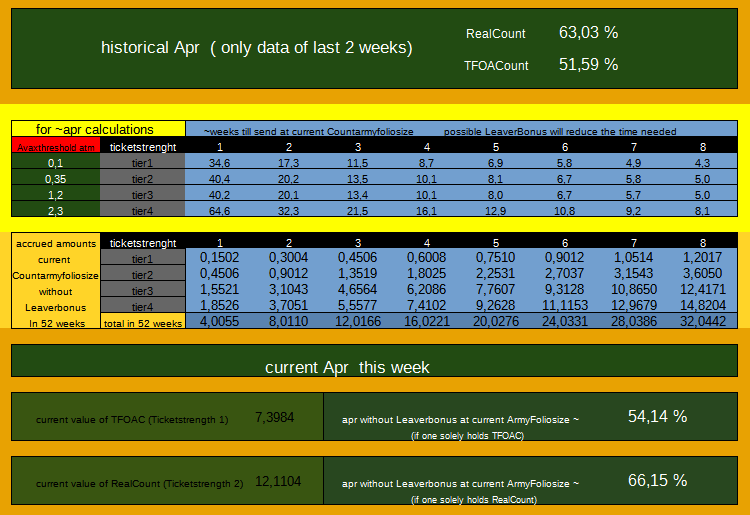Select the TFOACount 51,59 % value

[x=588, y=65]
